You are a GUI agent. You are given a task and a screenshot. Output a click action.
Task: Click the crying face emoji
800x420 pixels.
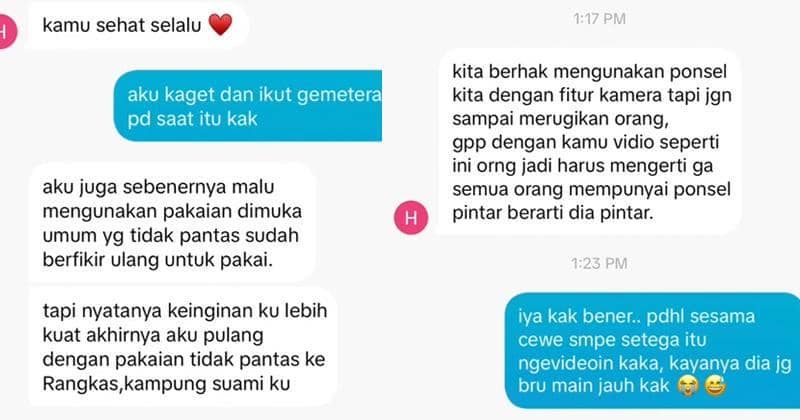click(x=688, y=386)
